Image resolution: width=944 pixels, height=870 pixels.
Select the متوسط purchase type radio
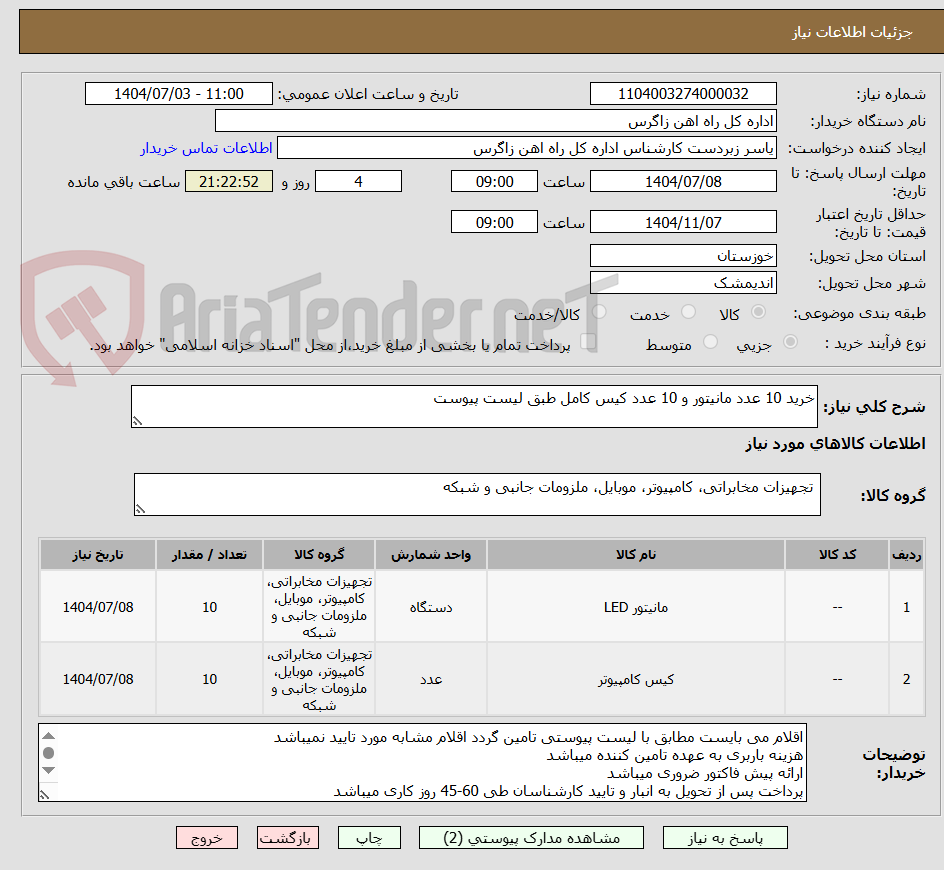[710, 342]
